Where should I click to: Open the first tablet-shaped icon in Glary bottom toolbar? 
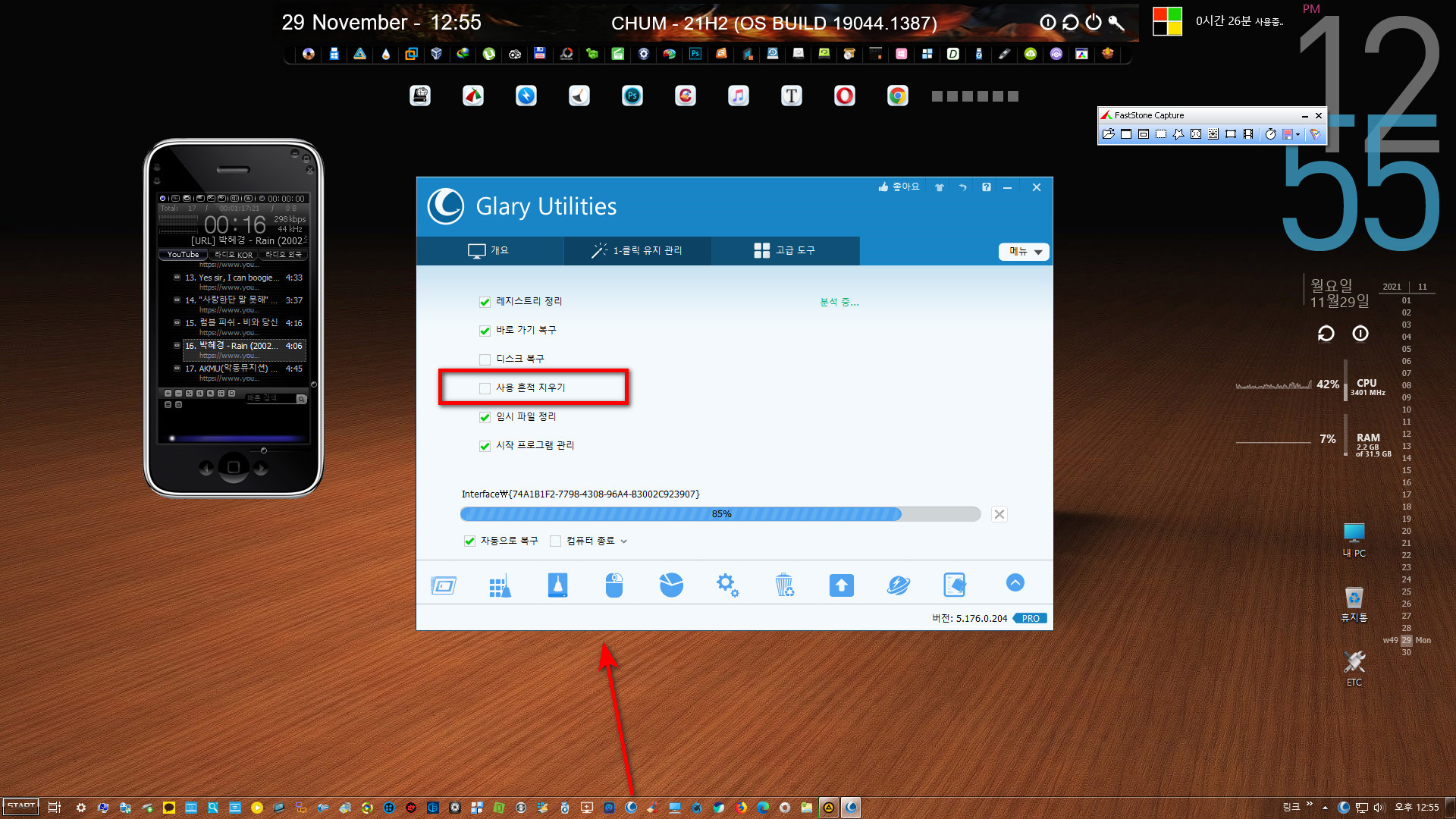[x=444, y=585]
